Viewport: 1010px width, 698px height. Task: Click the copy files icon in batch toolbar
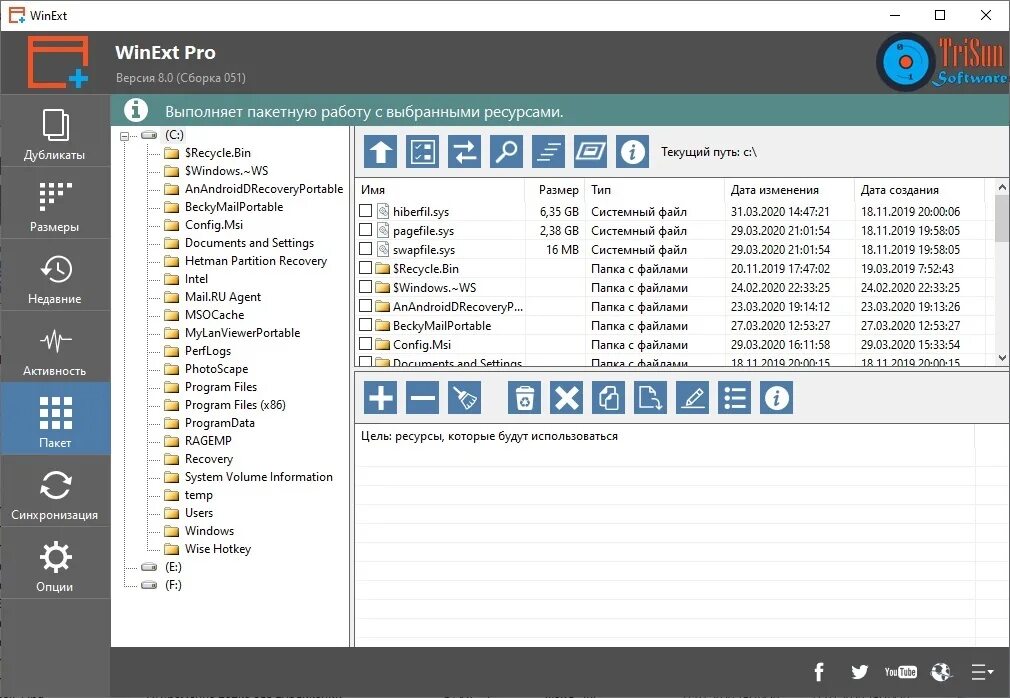tap(609, 397)
